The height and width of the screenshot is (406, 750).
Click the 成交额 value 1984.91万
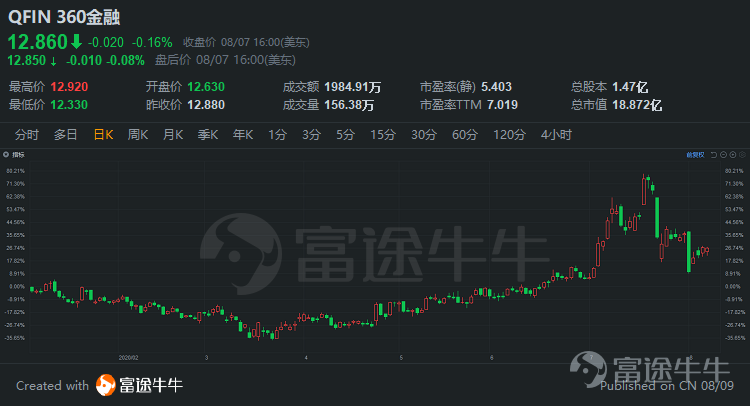[353, 87]
